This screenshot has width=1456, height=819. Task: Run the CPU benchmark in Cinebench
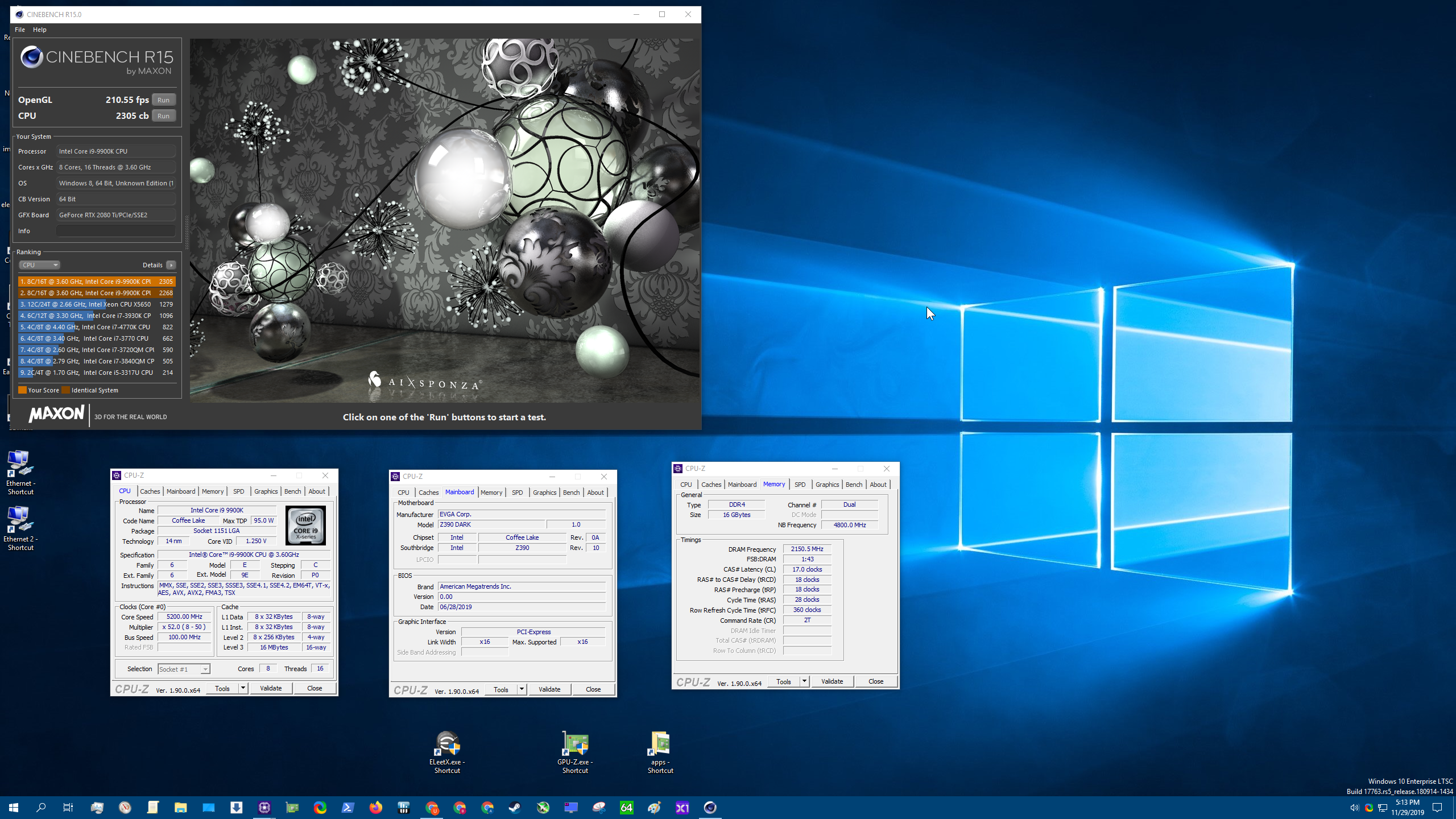[163, 116]
